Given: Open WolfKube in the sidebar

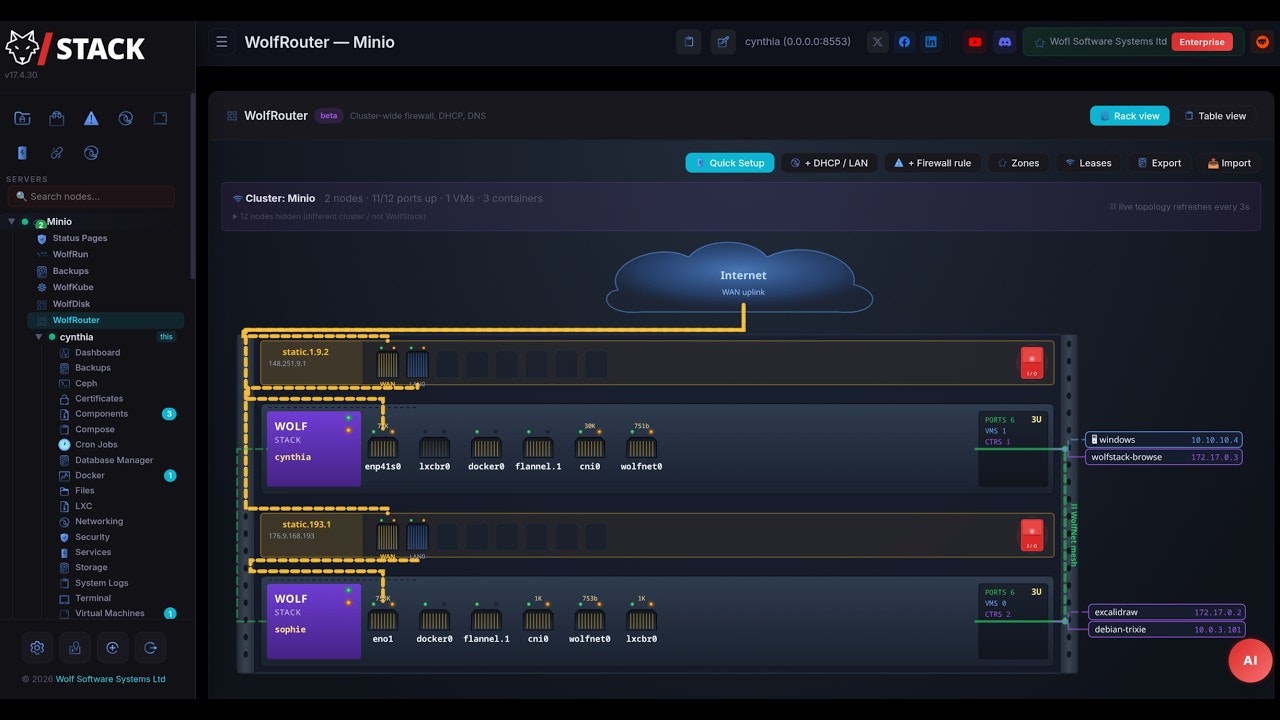Looking at the screenshot, I should tap(72, 287).
